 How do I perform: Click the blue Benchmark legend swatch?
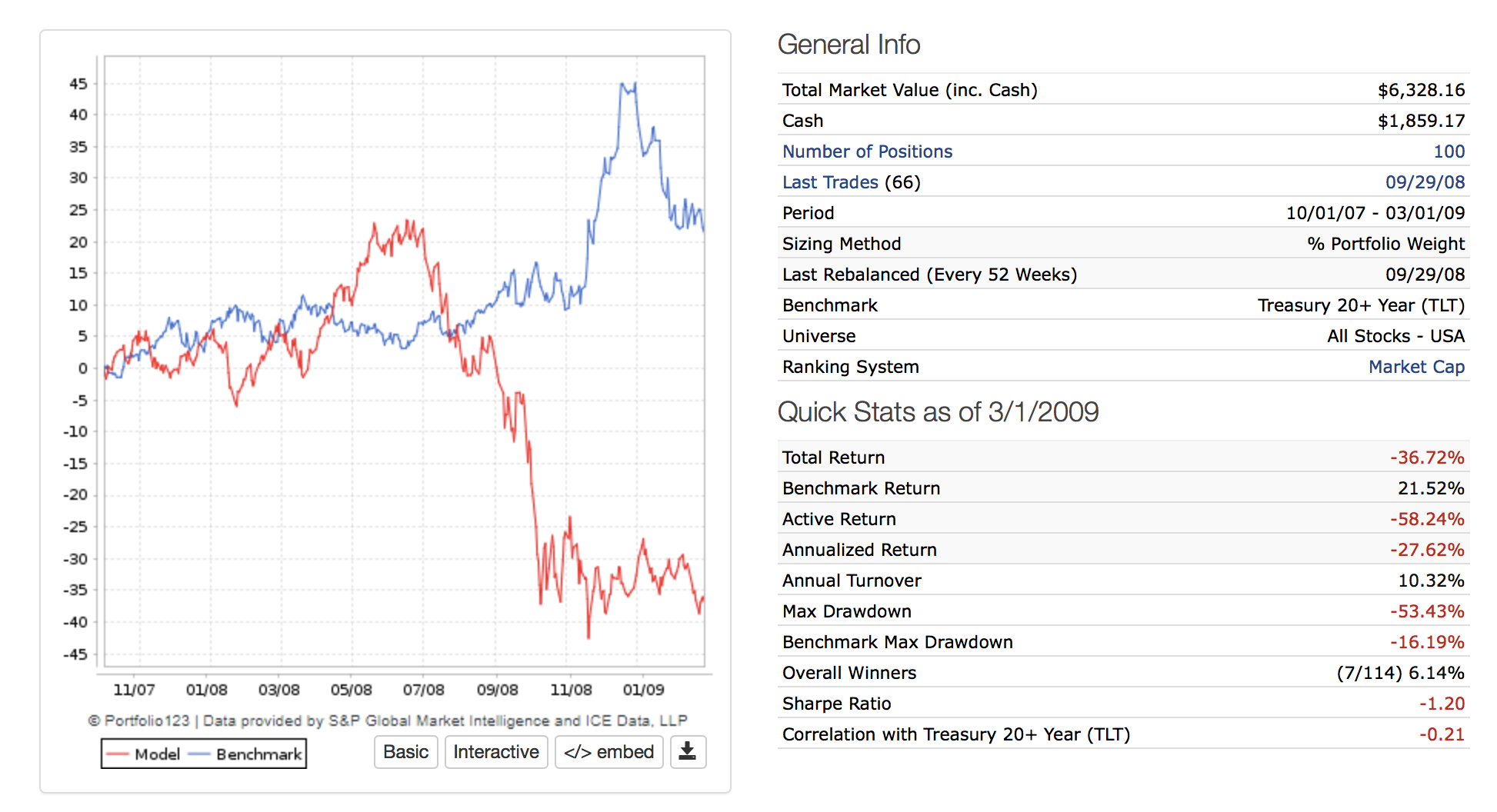199,754
